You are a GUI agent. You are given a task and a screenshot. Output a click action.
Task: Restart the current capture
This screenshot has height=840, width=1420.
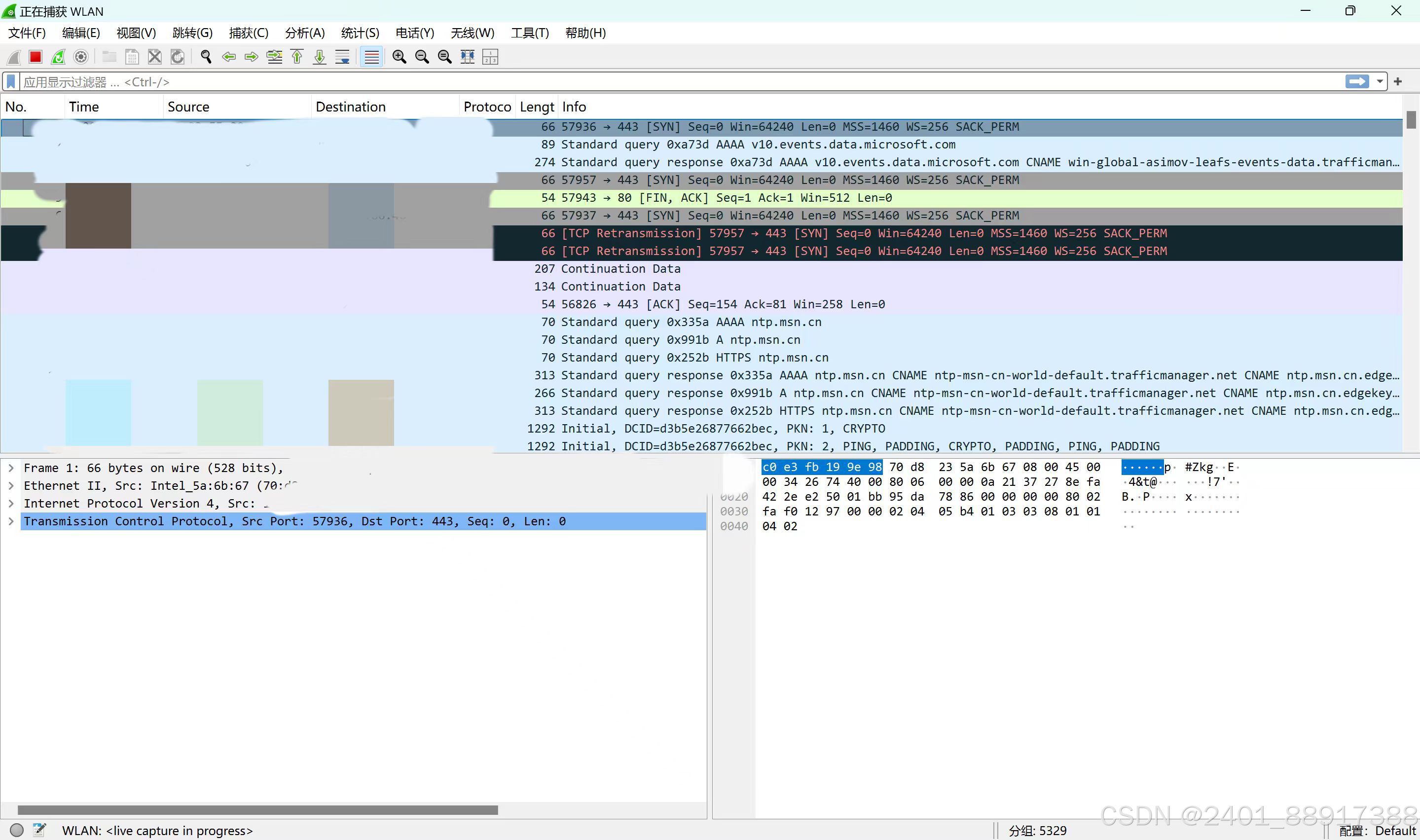click(x=58, y=57)
